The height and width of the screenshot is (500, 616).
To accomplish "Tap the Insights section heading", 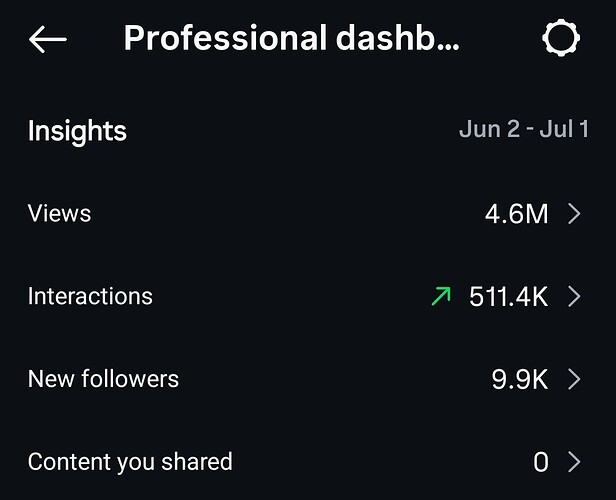I will [77, 131].
